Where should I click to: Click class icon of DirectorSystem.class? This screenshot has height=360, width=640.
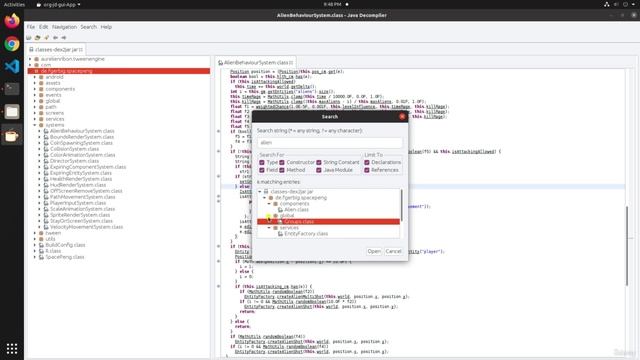point(46,161)
